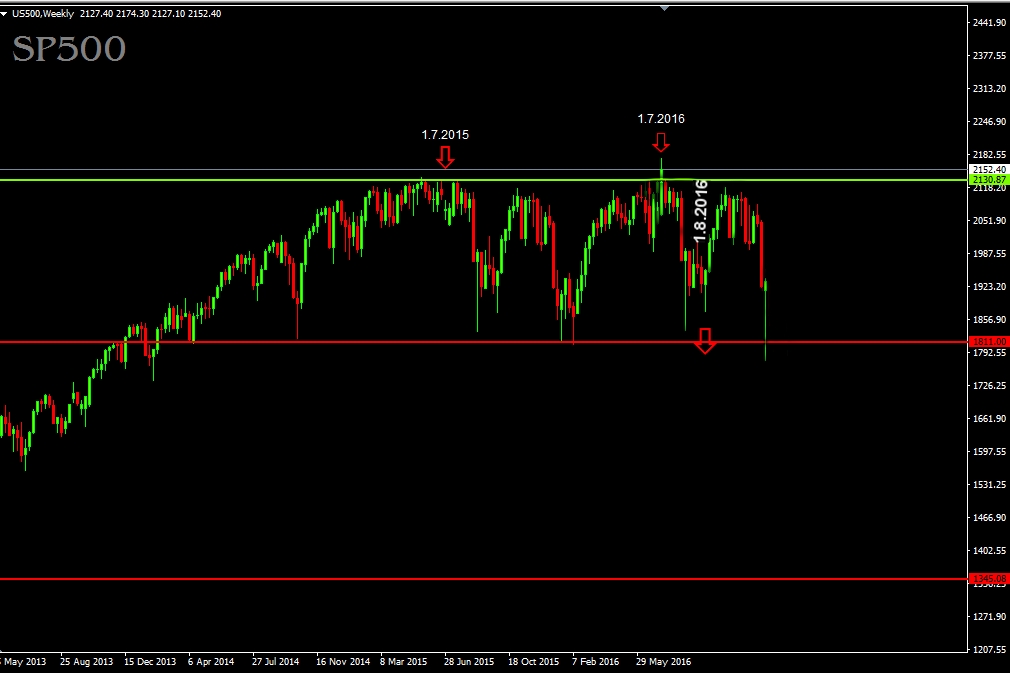Click the red 1345.08 price tag

(989, 579)
